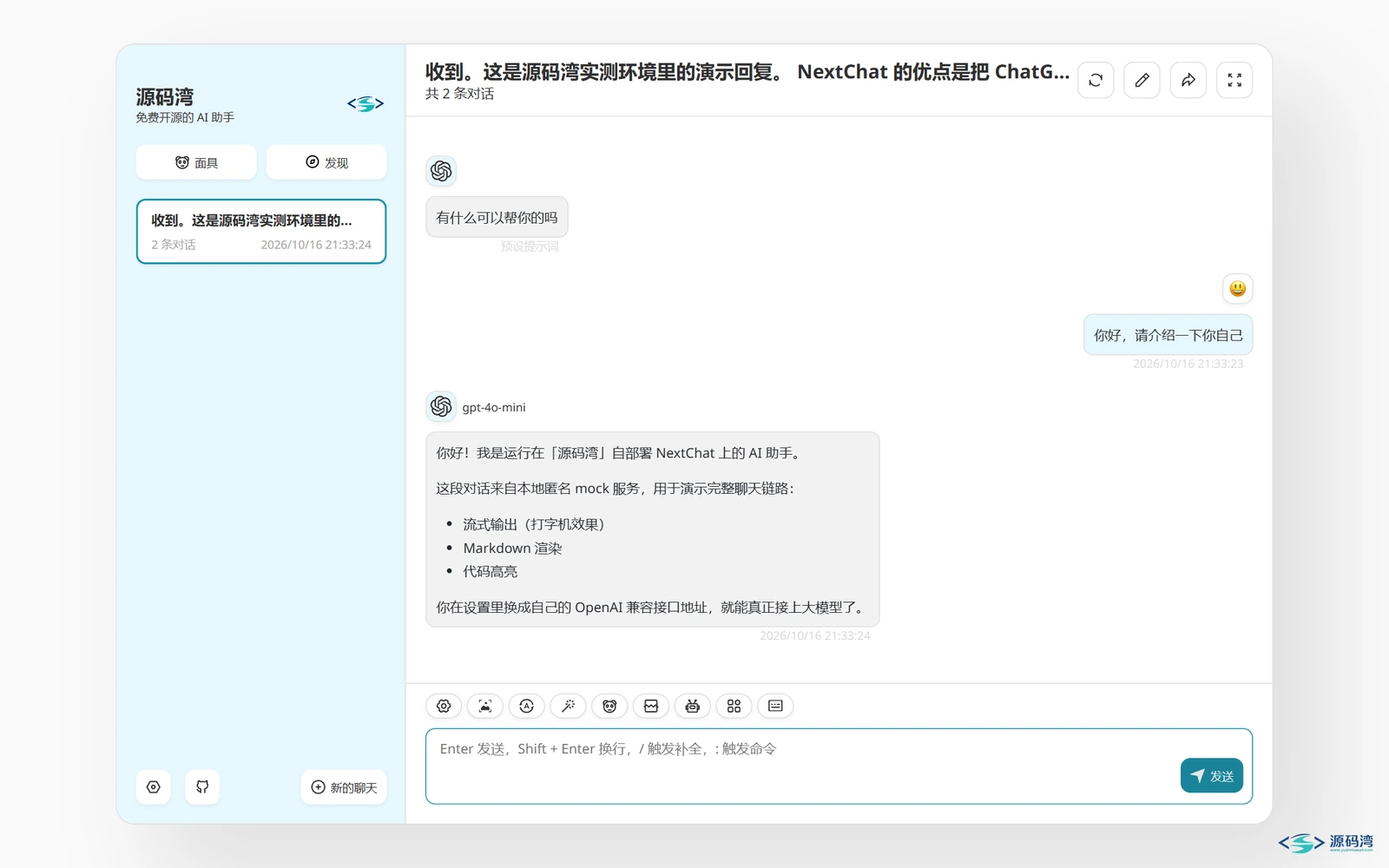Select the 收到。这是源码湾实测环境里的... chat in the sidebar
Screen dimensions: 1389x868
[261, 232]
